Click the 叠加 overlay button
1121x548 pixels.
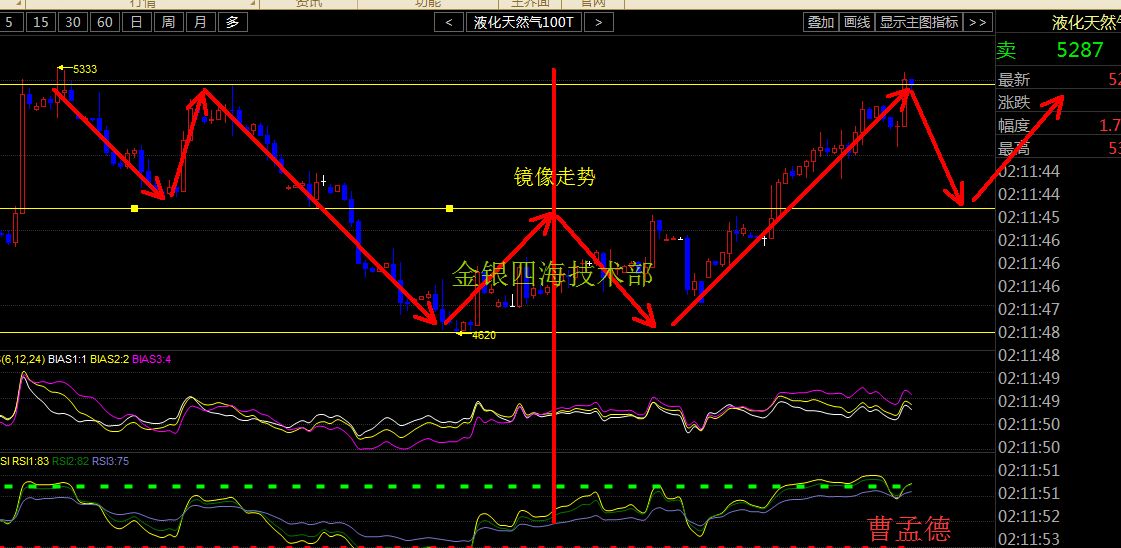821,22
